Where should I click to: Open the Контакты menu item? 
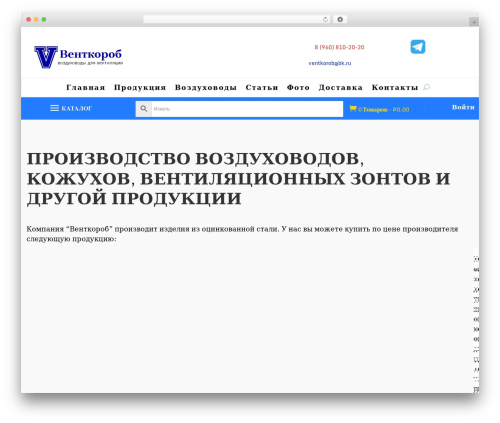tap(395, 87)
